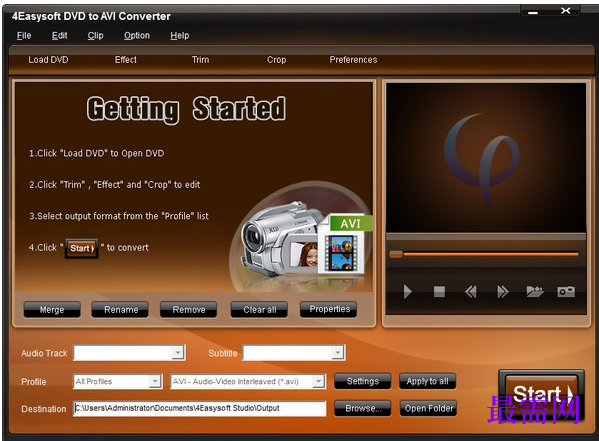Viewport: 599px width, 441px height.
Task: Open the Option menu
Action: (x=137, y=36)
